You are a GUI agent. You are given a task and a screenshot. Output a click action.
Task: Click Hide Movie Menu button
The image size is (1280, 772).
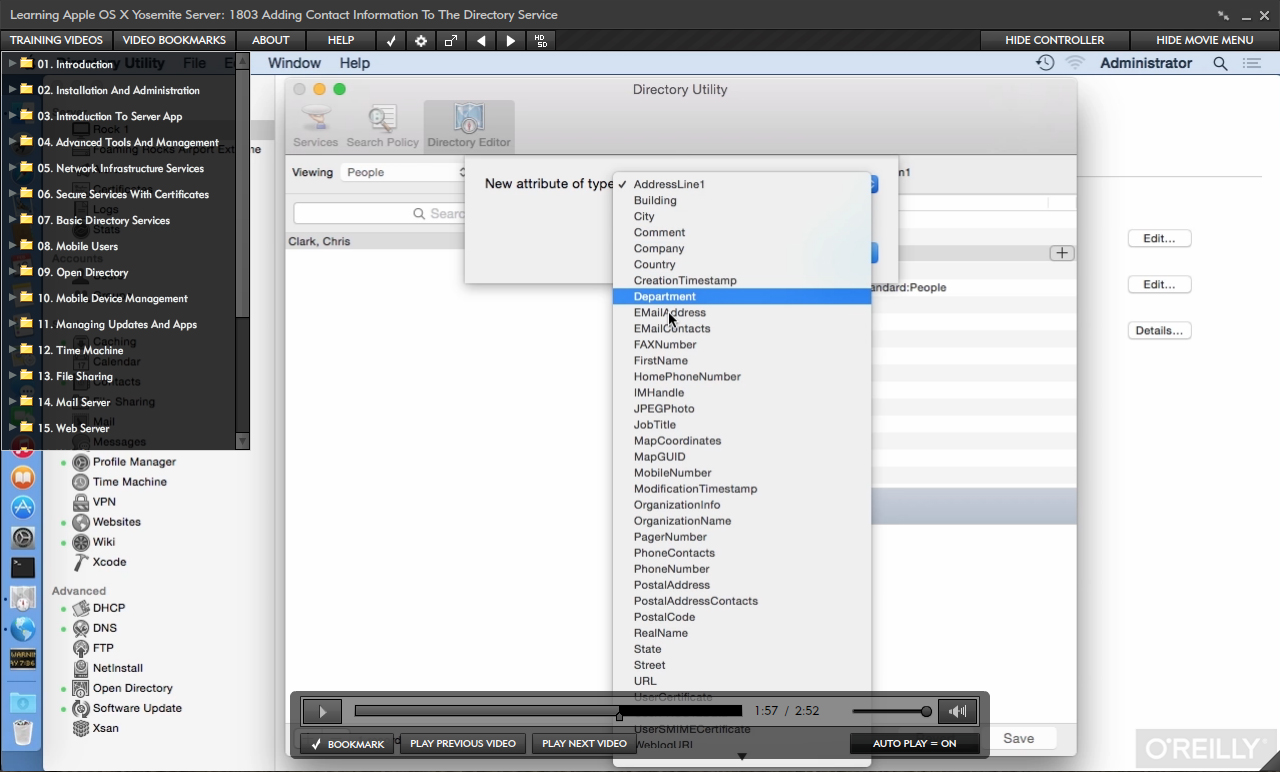click(1205, 40)
